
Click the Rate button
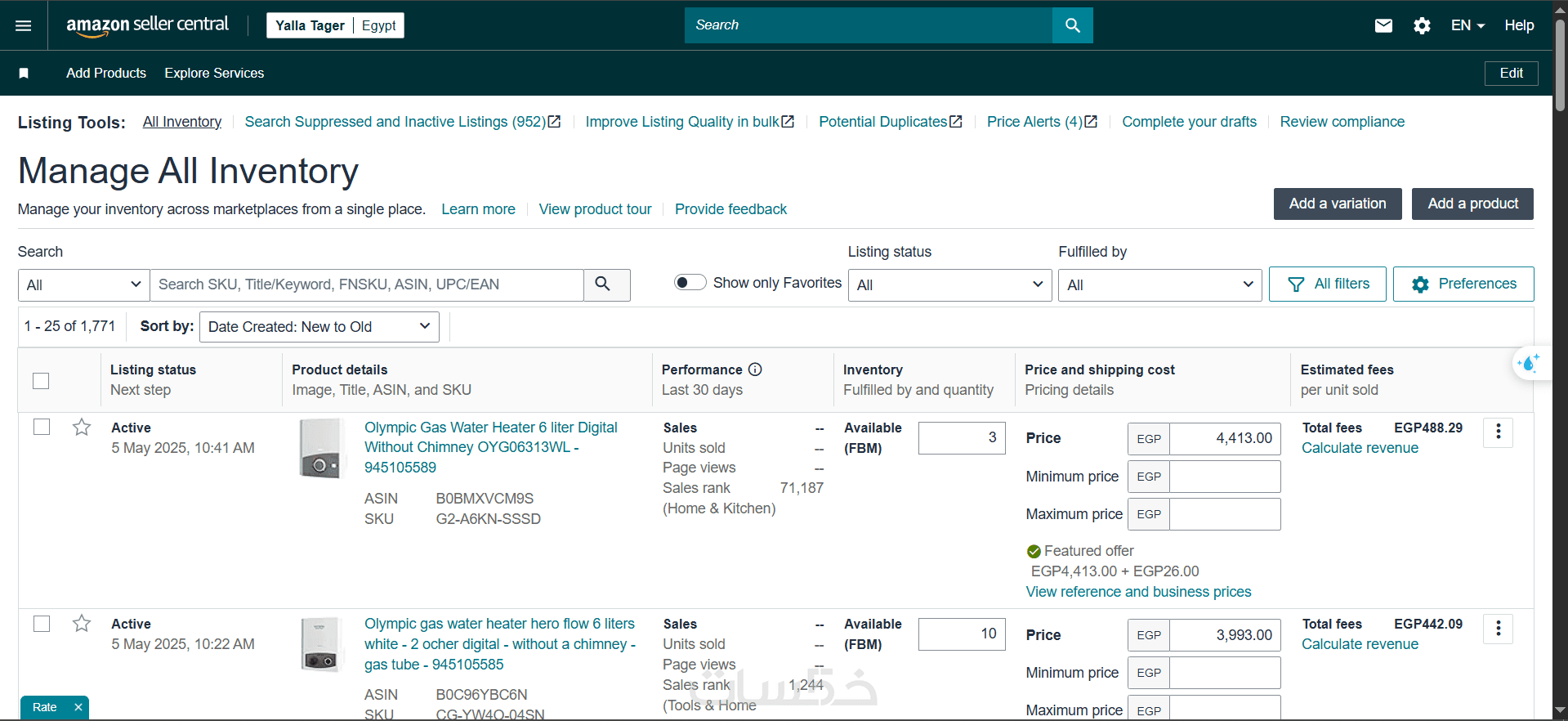point(45,707)
